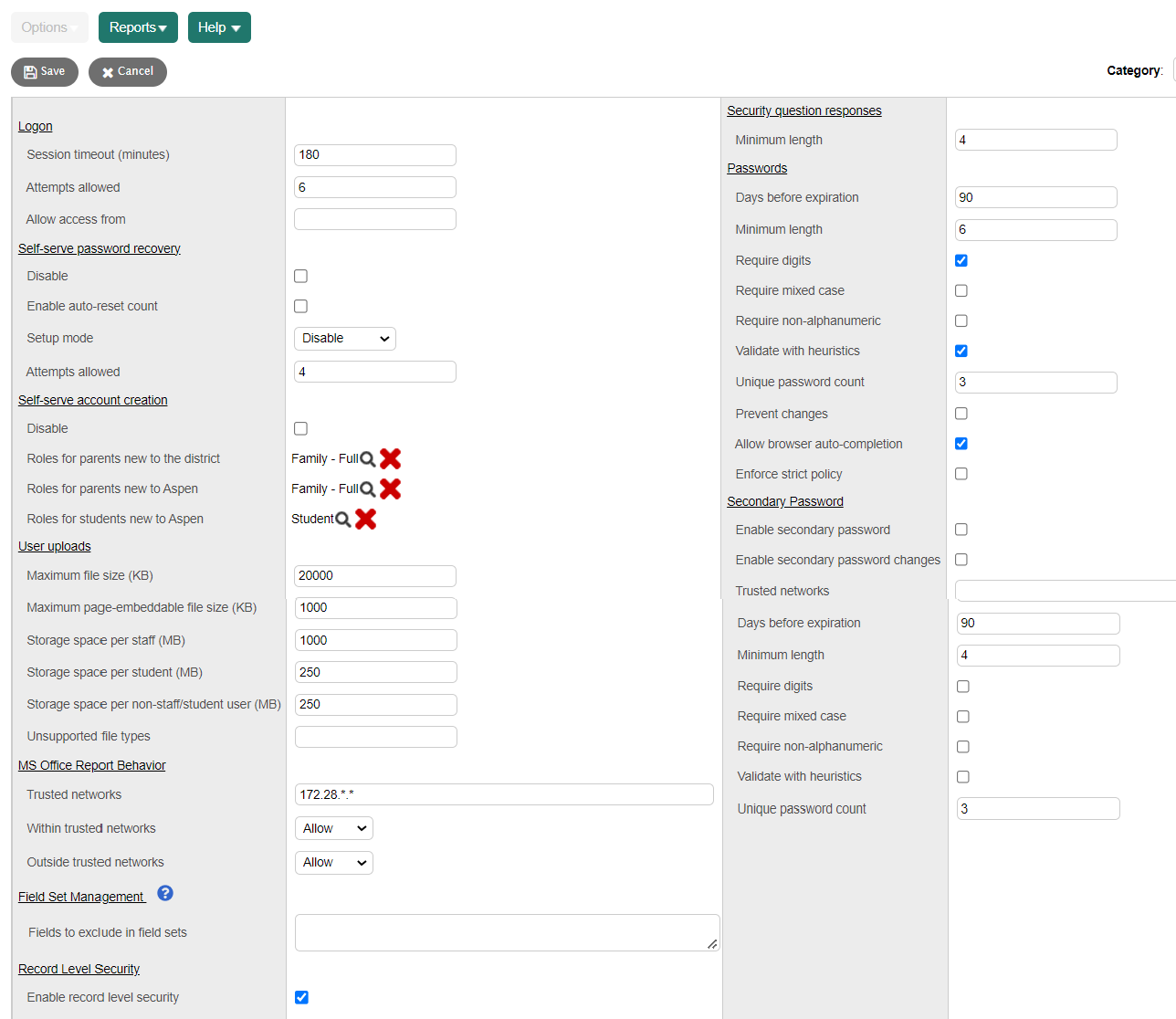The width and height of the screenshot is (1176, 1019).
Task: Uncheck Require digits for passwords
Action: click(x=961, y=260)
